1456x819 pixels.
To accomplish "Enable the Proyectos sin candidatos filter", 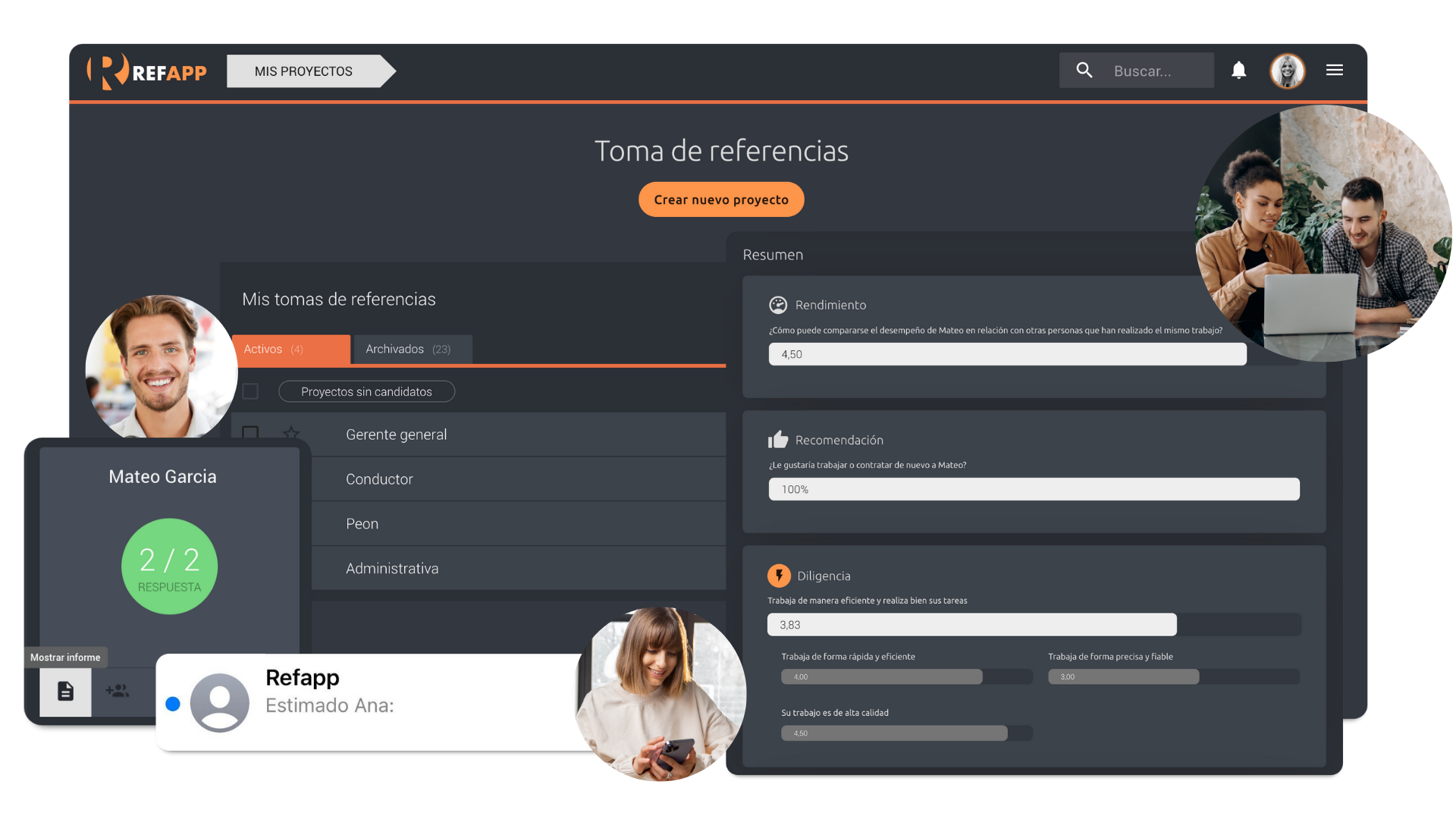I will (366, 391).
